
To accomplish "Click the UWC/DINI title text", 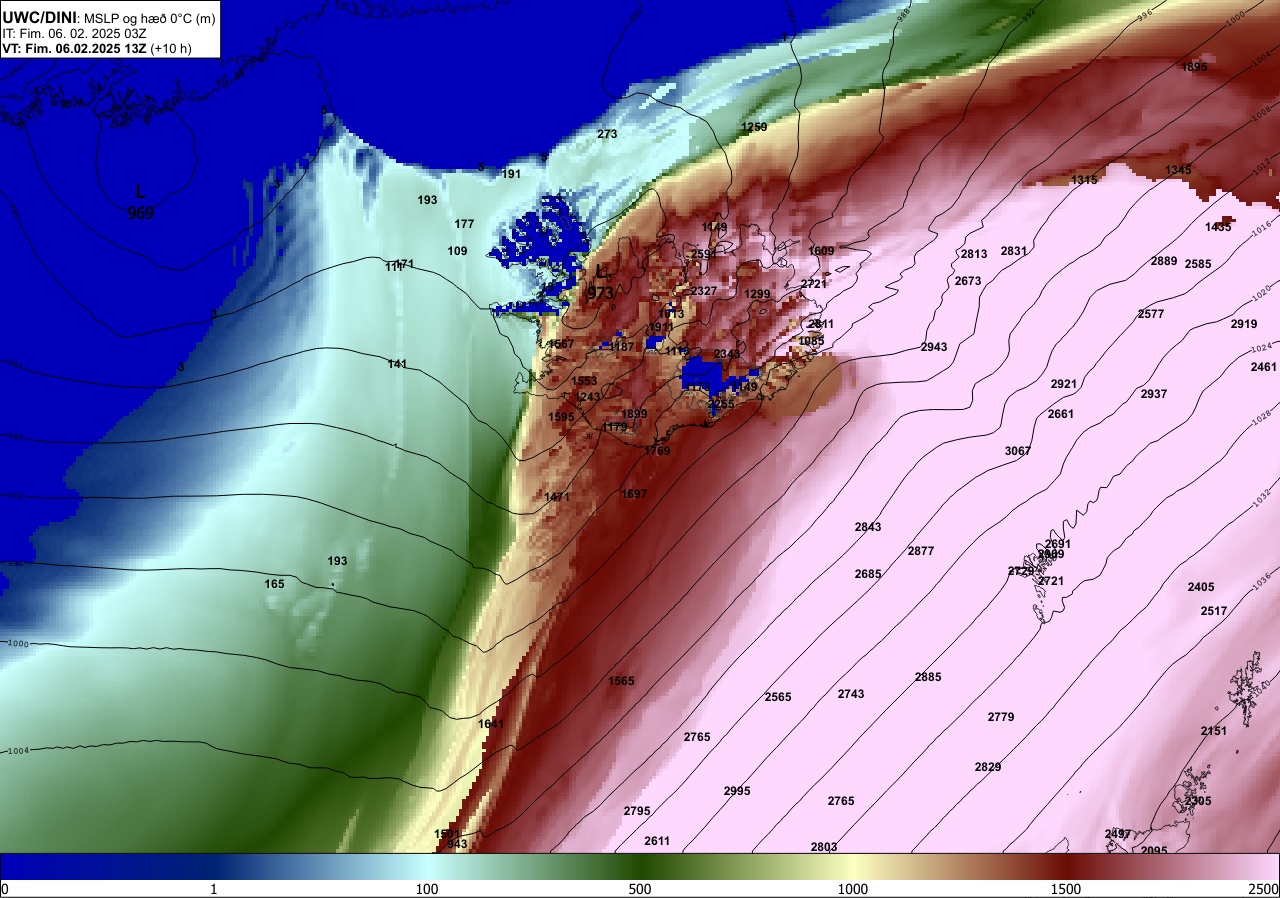I will click(38, 17).
